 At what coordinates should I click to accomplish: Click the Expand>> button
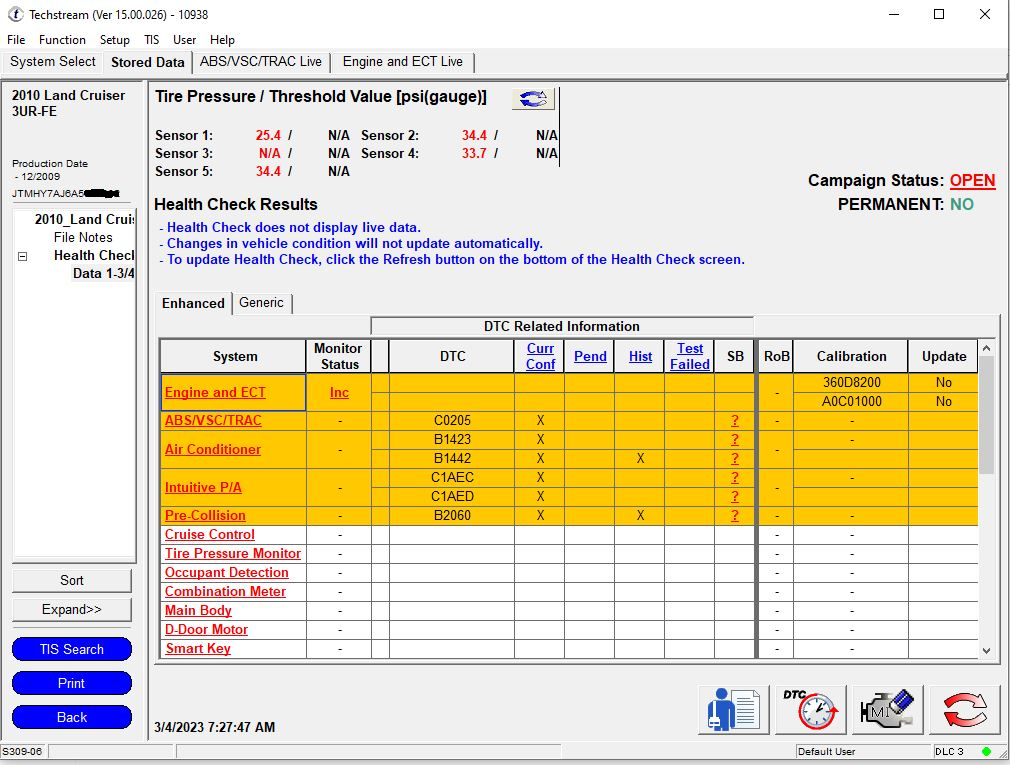point(72,609)
